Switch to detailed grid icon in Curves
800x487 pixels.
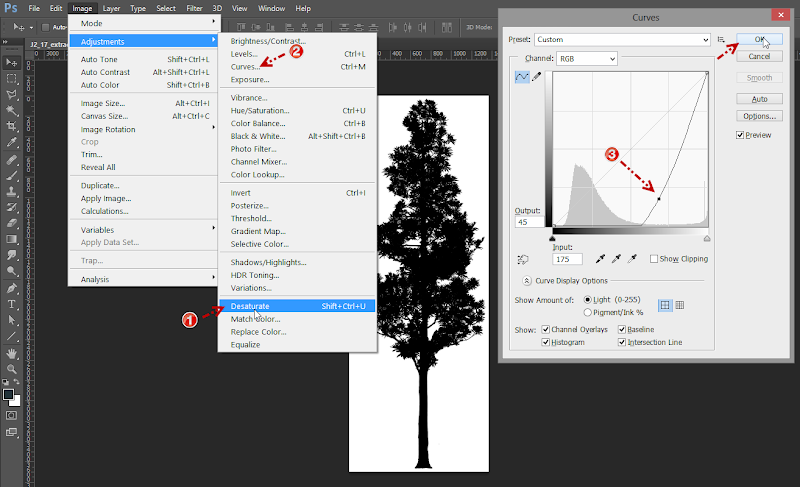point(680,305)
